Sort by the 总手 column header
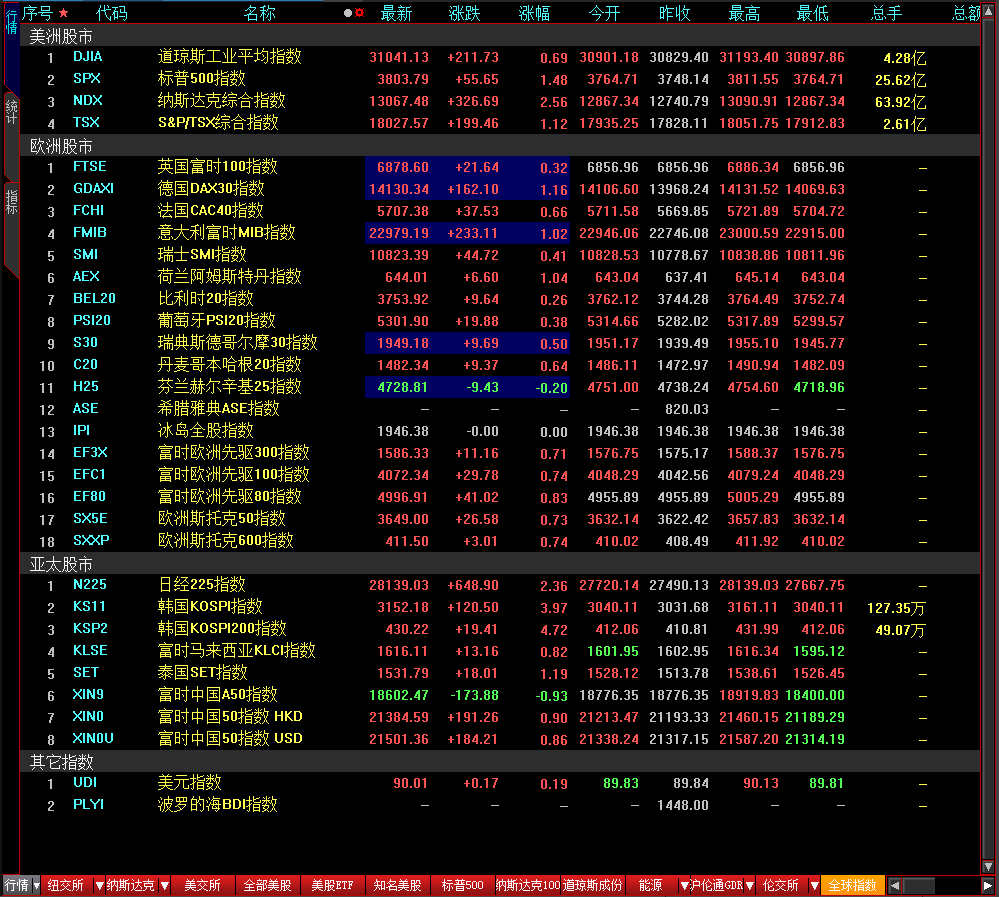This screenshot has height=897, width=999. [886, 13]
